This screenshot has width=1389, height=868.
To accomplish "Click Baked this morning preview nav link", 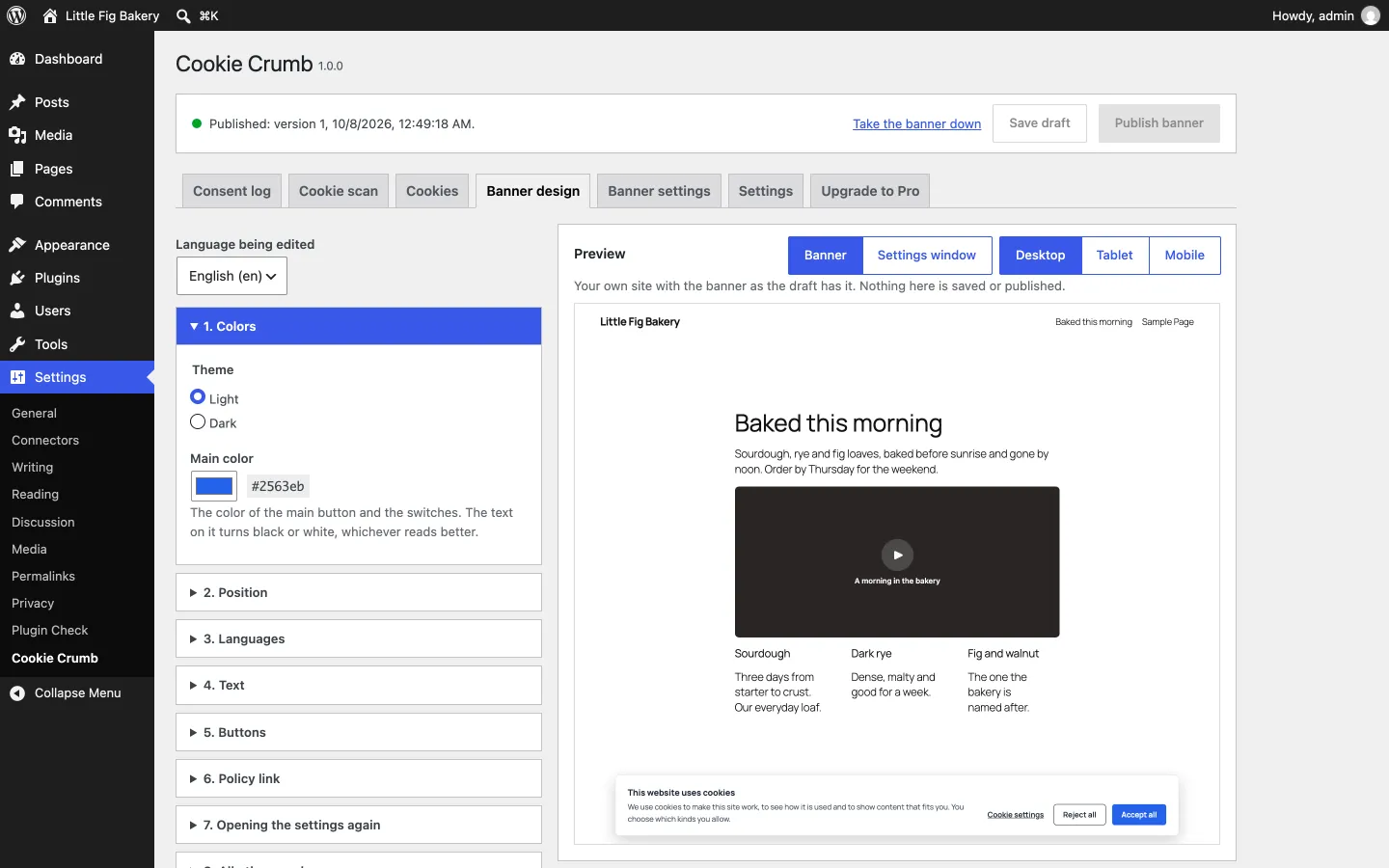I will click(1094, 322).
